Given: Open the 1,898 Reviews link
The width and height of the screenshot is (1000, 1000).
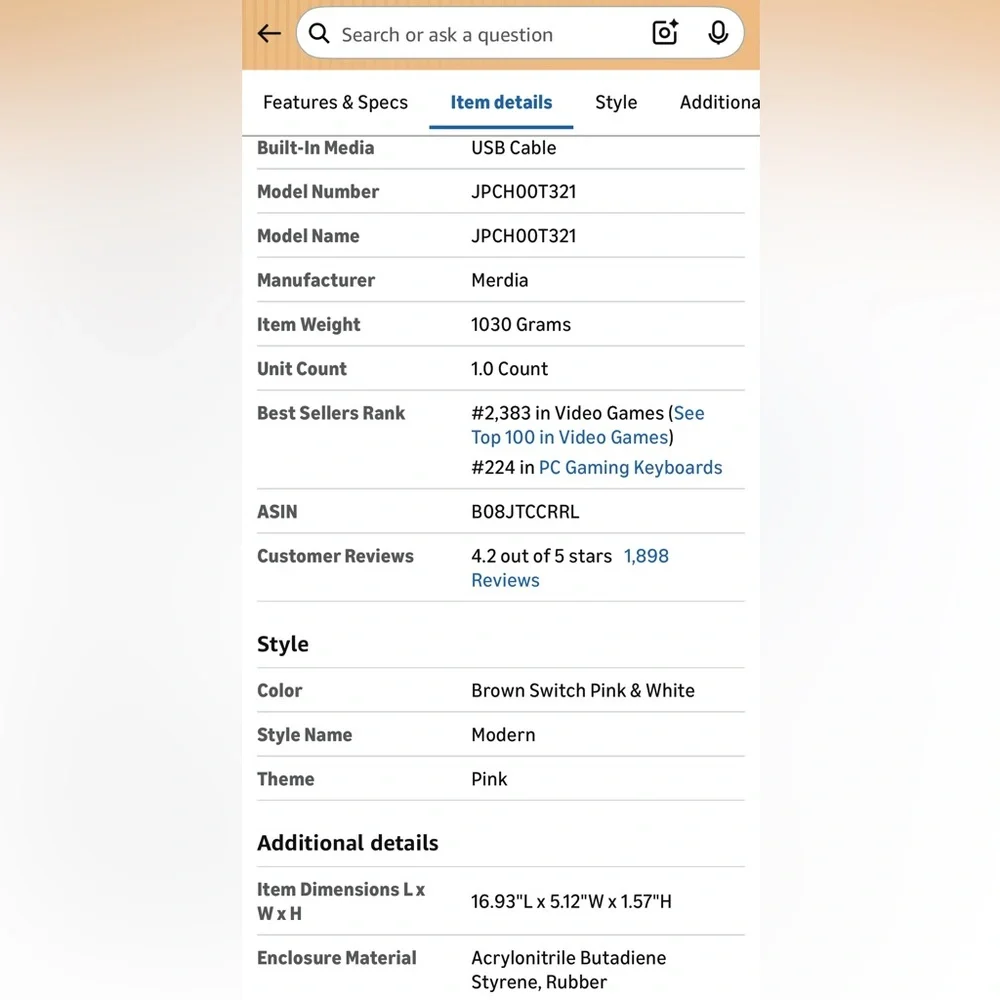Looking at the screenshot, I should [x=570, y=568].
